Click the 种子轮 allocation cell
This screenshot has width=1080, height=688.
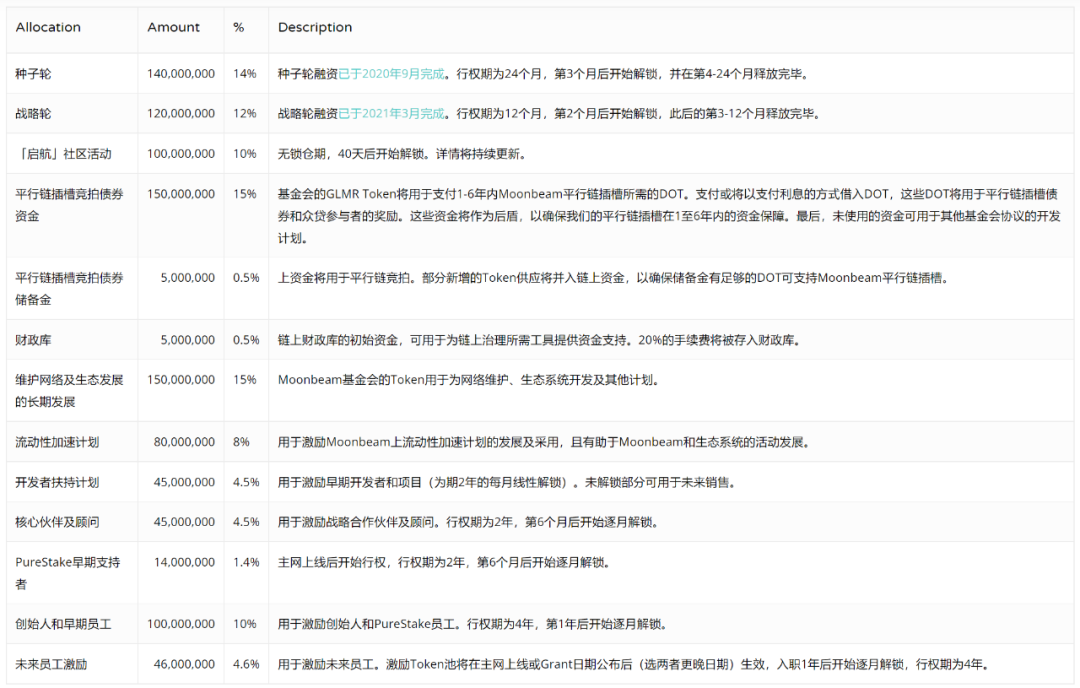(x=33, y=74)
